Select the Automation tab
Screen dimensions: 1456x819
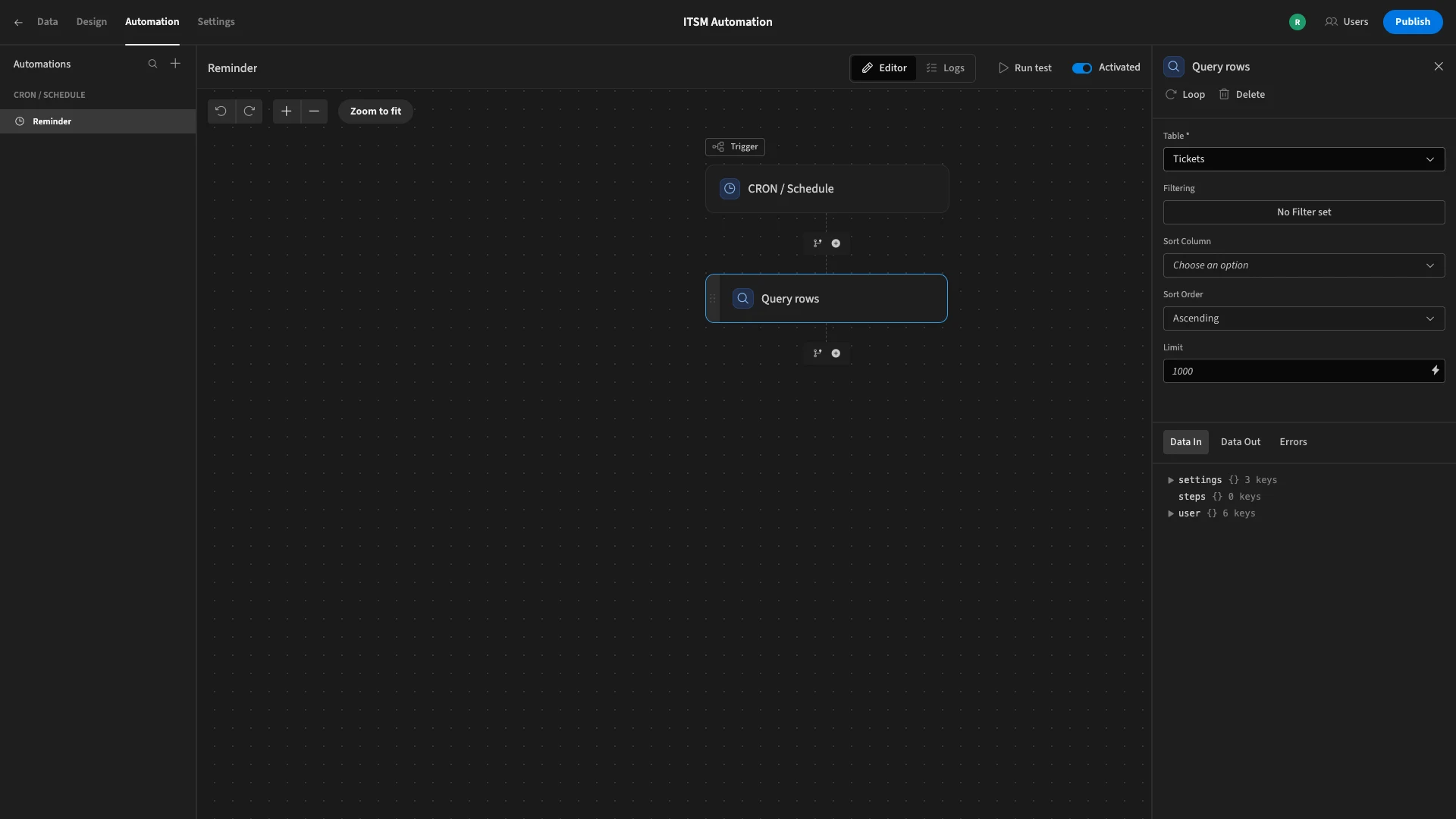(152, 22)
